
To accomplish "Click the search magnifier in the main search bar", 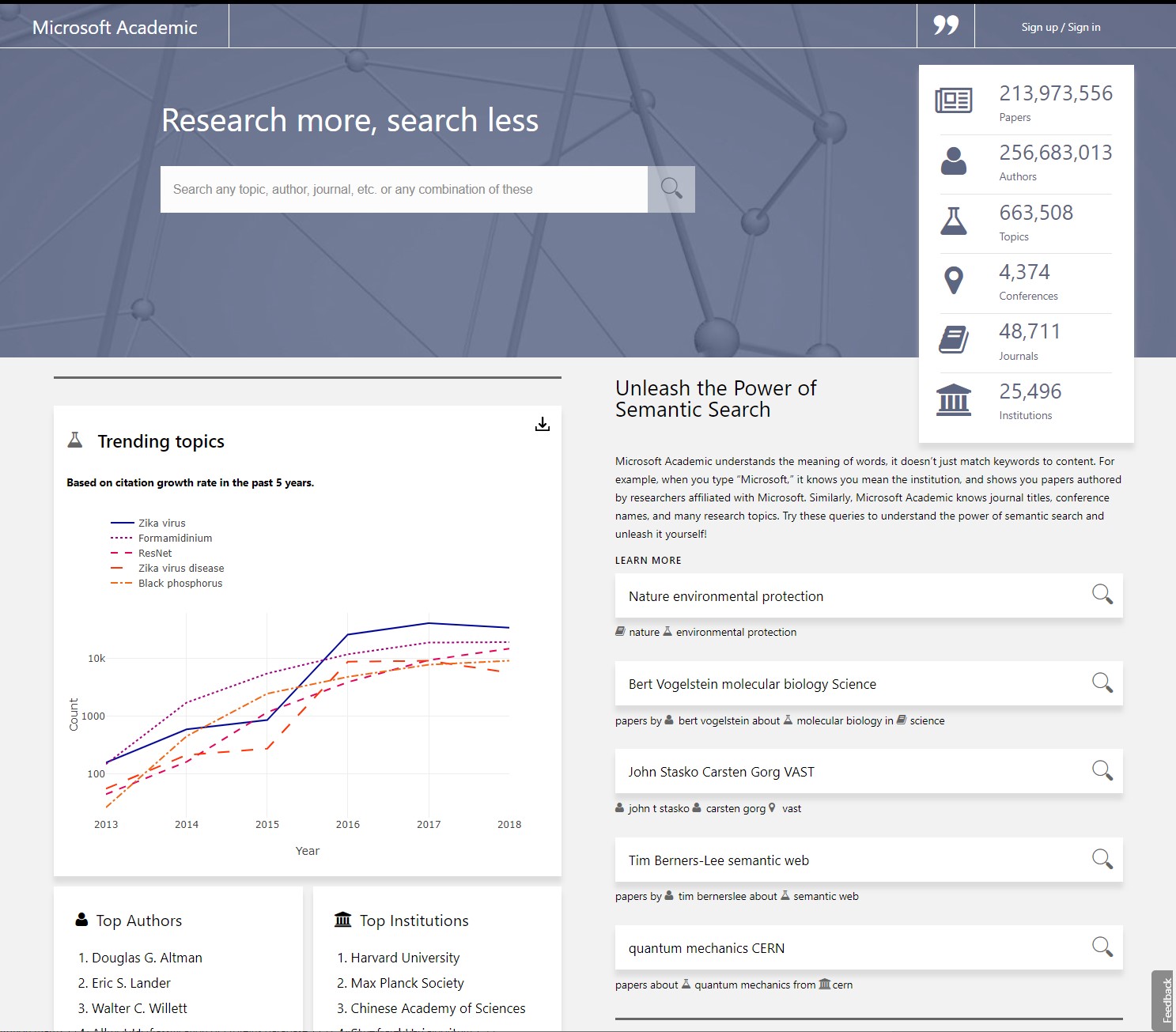I will (x=671, y=188).
